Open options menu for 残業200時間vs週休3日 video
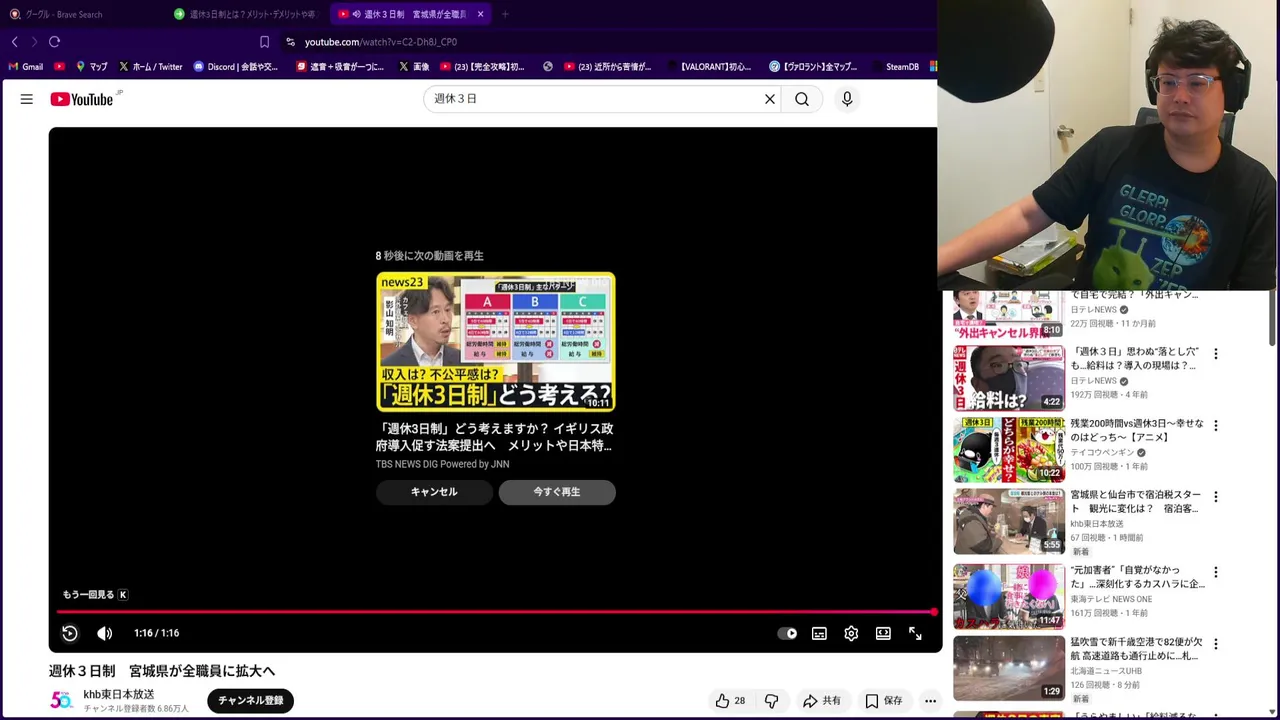 click(1216, 425)
